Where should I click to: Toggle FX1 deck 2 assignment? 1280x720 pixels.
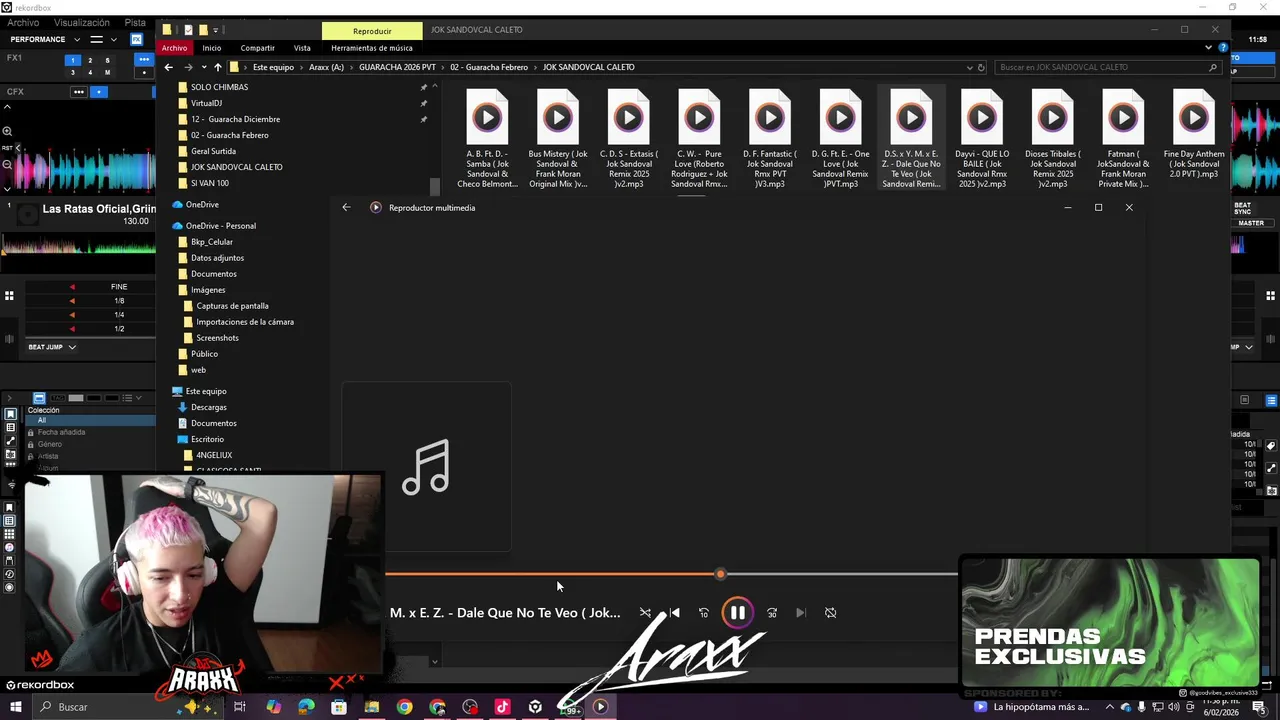point(89,60)
